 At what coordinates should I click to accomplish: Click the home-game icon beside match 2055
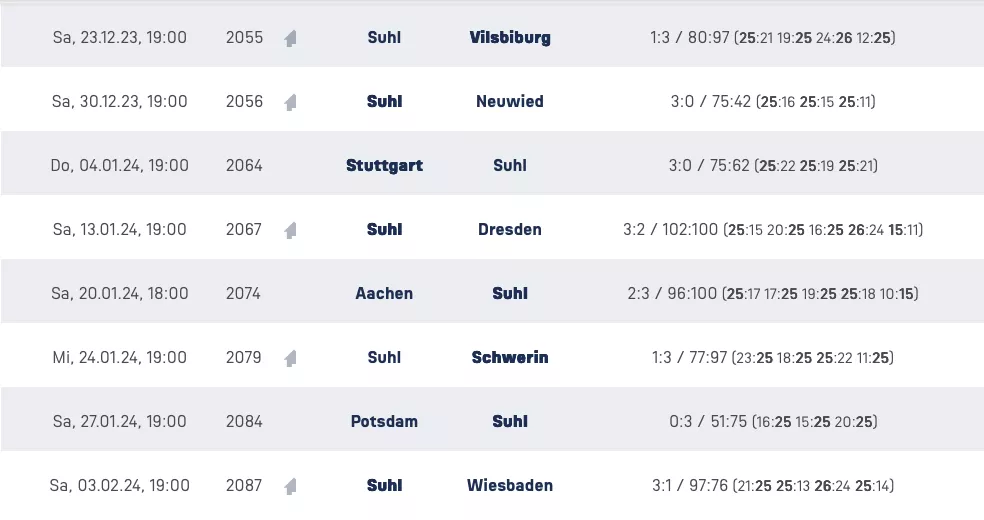tap(290, 39)
